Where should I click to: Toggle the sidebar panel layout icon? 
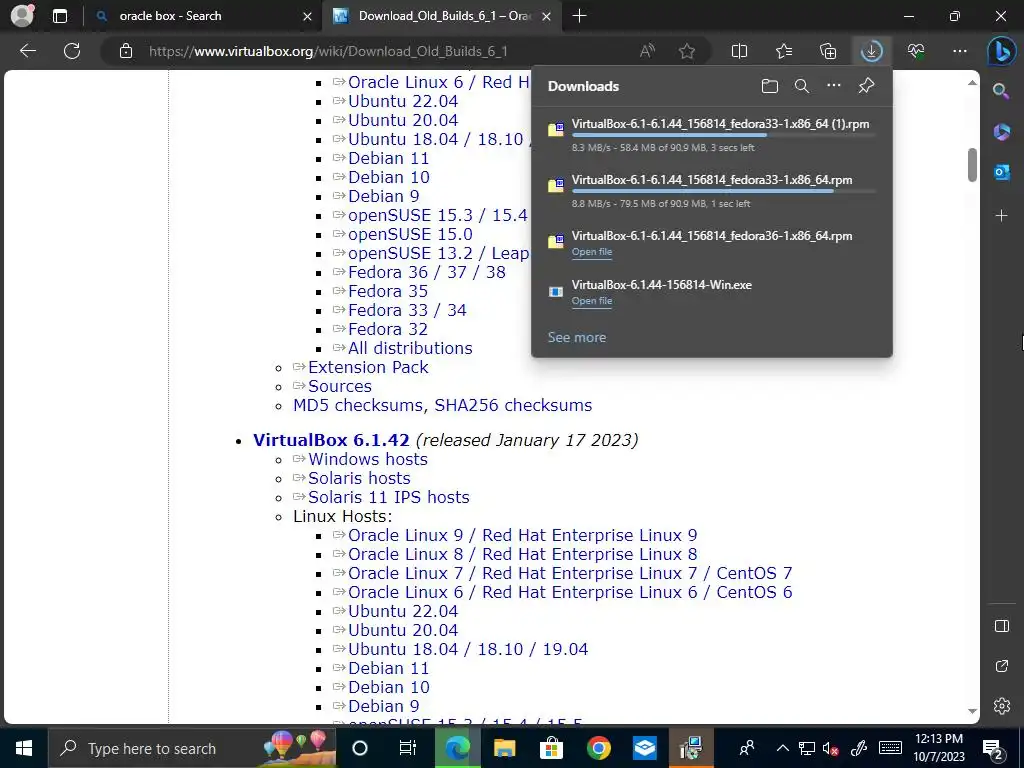tap(1001, 626)
